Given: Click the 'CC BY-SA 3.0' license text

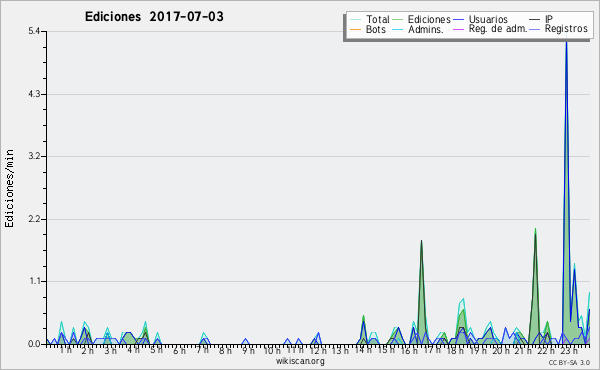Looking at the screenshot, I should click(569, 362).
